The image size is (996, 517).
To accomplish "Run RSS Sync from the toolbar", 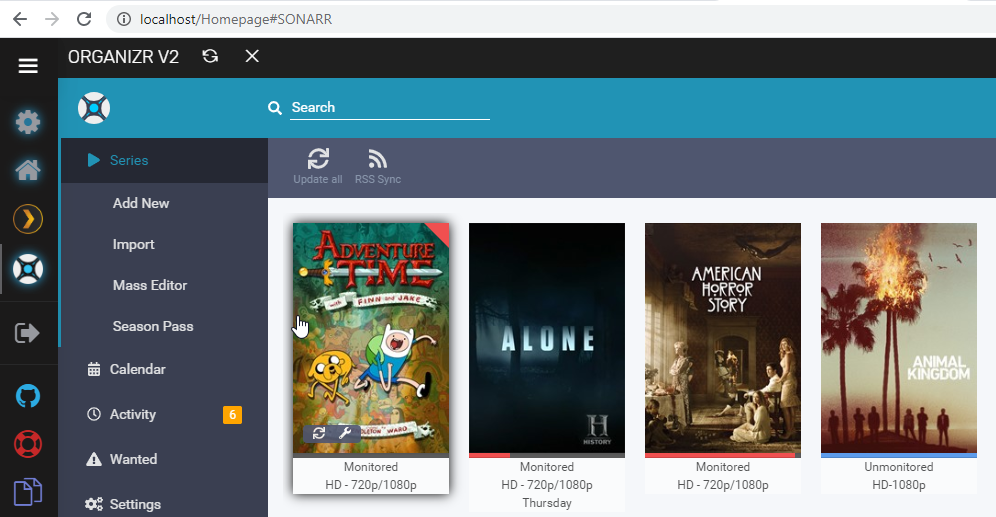I will click(378, 166).
